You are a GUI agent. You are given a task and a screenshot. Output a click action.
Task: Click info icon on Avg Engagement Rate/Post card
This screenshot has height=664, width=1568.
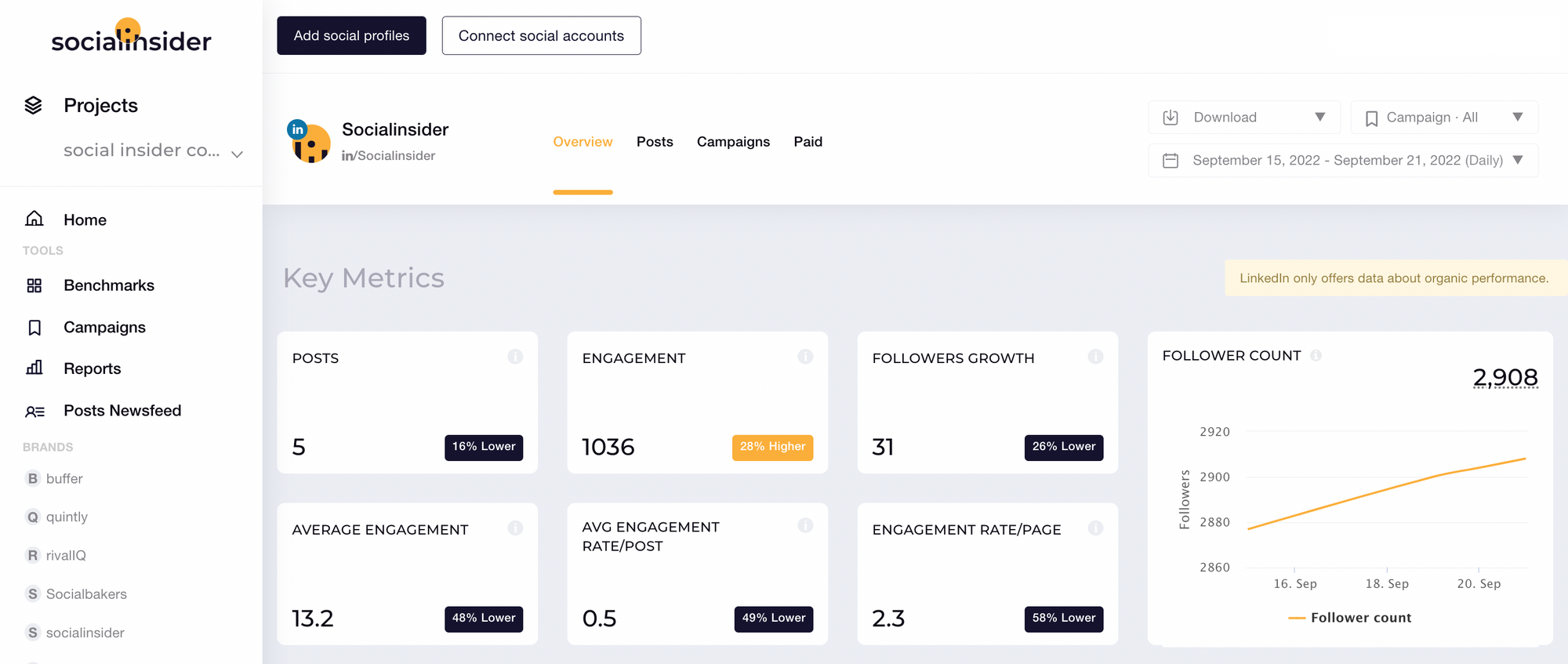coord(805,525)
